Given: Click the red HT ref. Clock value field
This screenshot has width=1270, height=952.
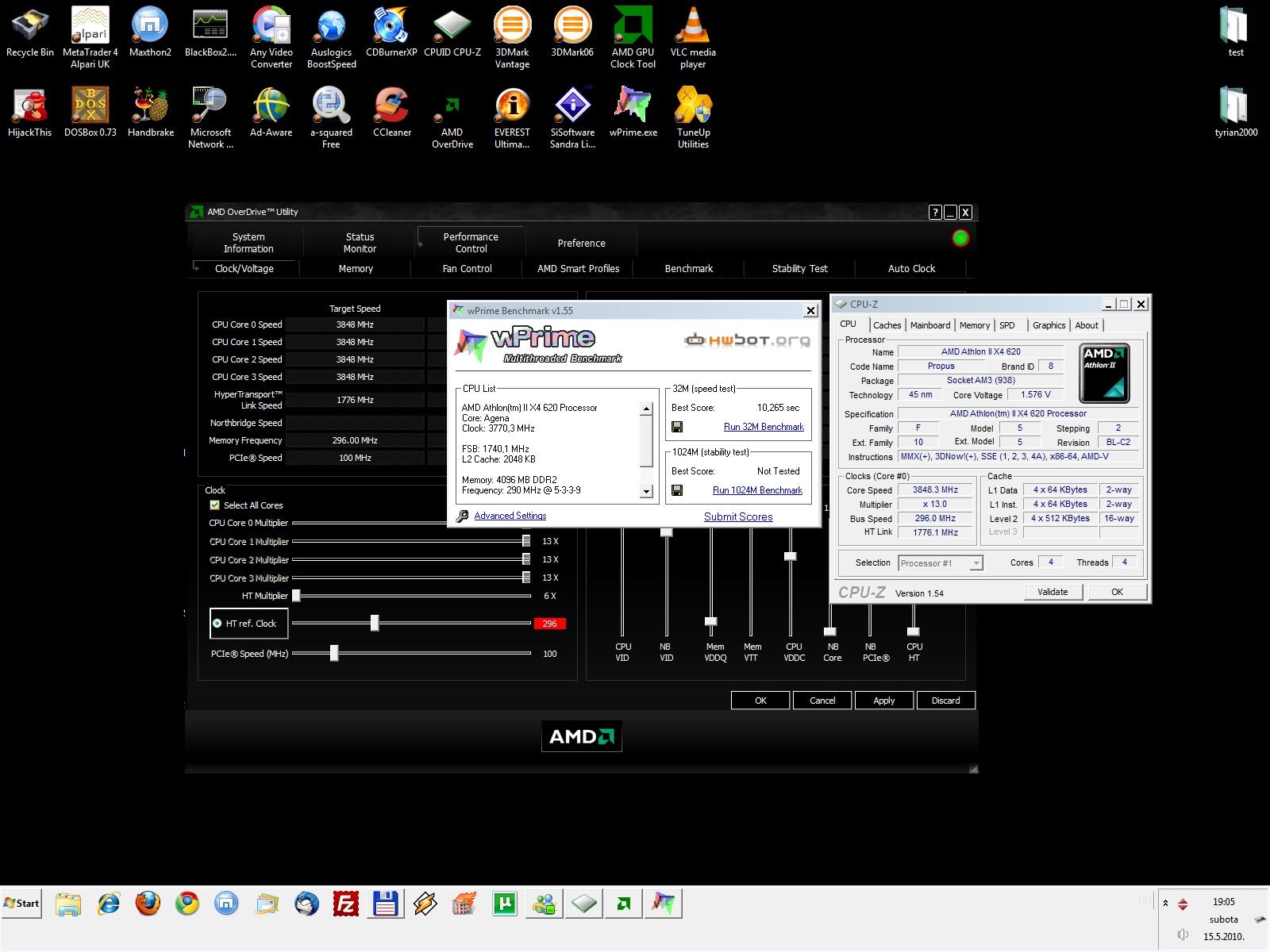Looking at the screenshot, I should pos(549,624).
